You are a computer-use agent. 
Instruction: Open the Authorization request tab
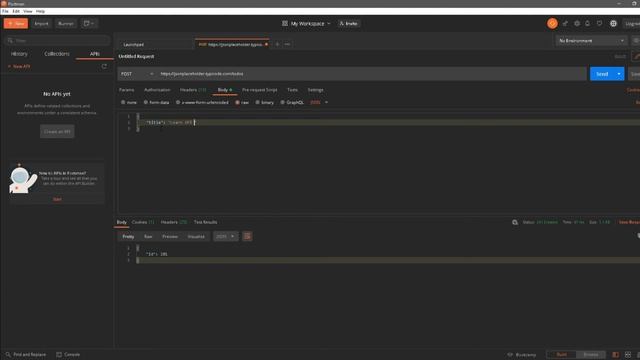(157, 90)
